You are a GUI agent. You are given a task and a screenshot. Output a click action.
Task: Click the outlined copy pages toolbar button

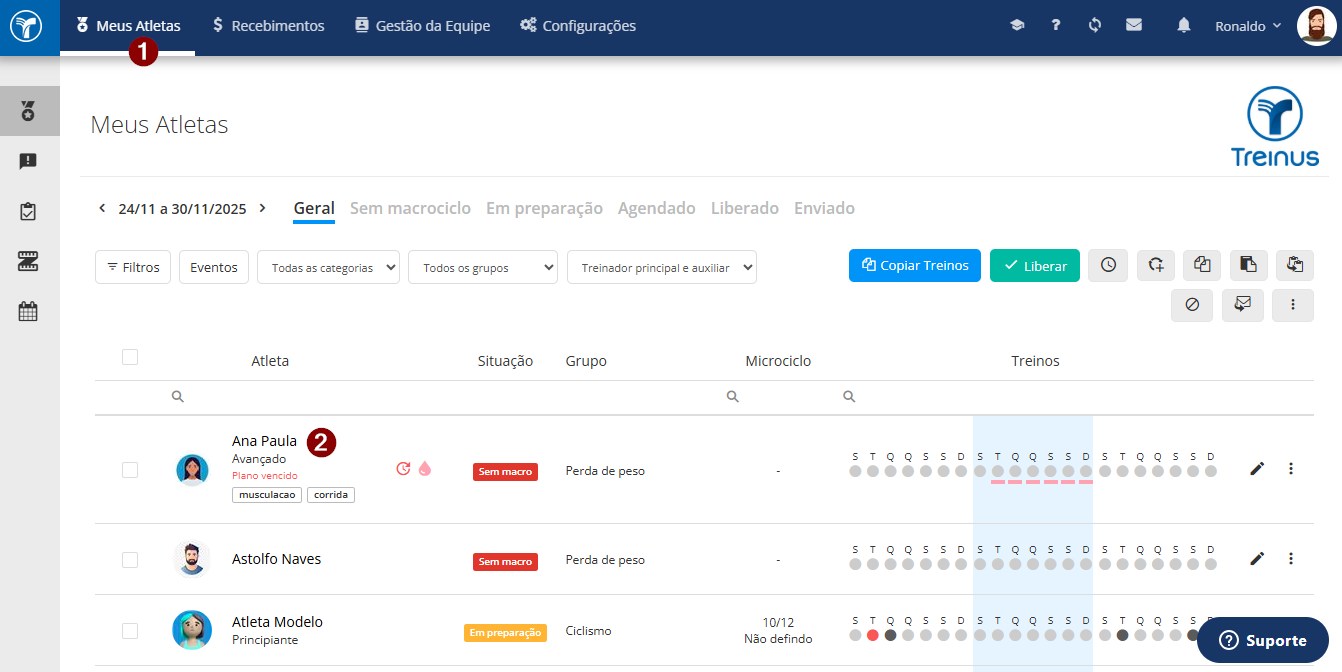[x=1203, y=265]
